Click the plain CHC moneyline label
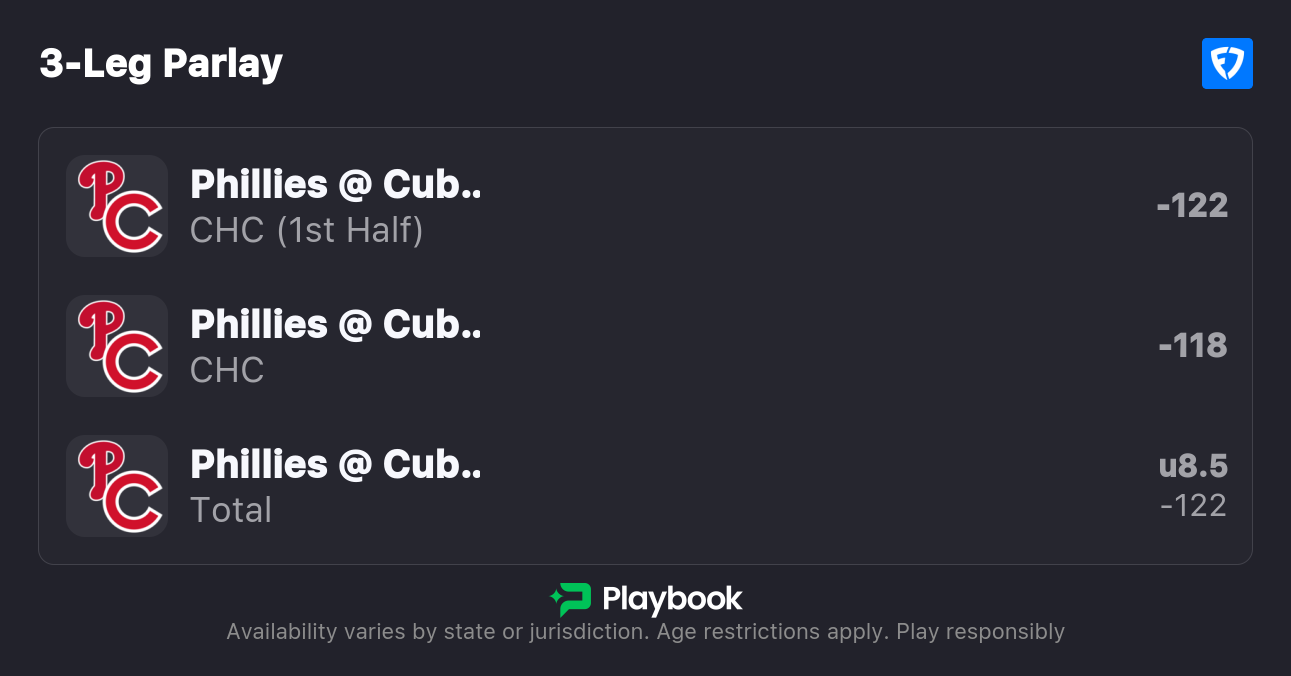This screenshot has width=1291, height=676. click(227, 370)
